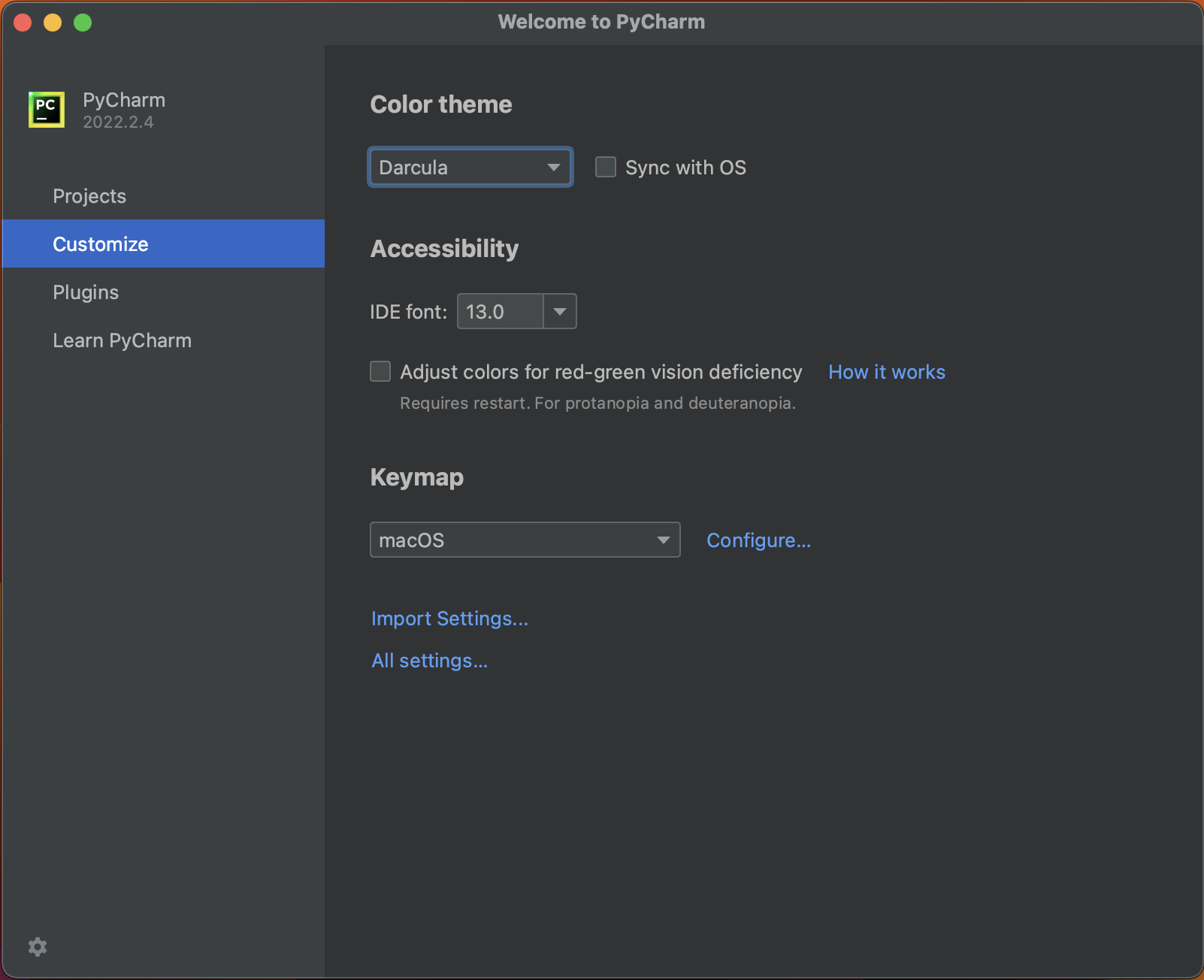Viewport: 1204px width, 980px height.
Task: Click the PyCharm logo icon
Action: click(x=47, y=110)
